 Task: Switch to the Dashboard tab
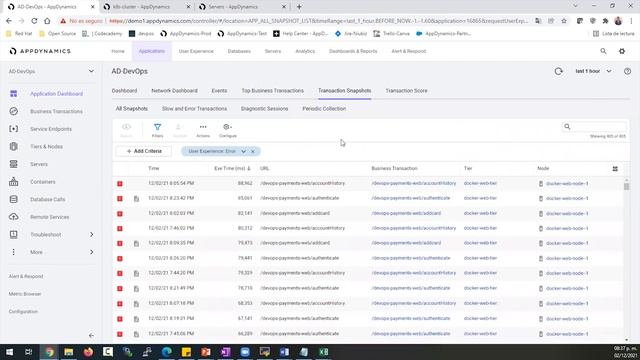124,91
